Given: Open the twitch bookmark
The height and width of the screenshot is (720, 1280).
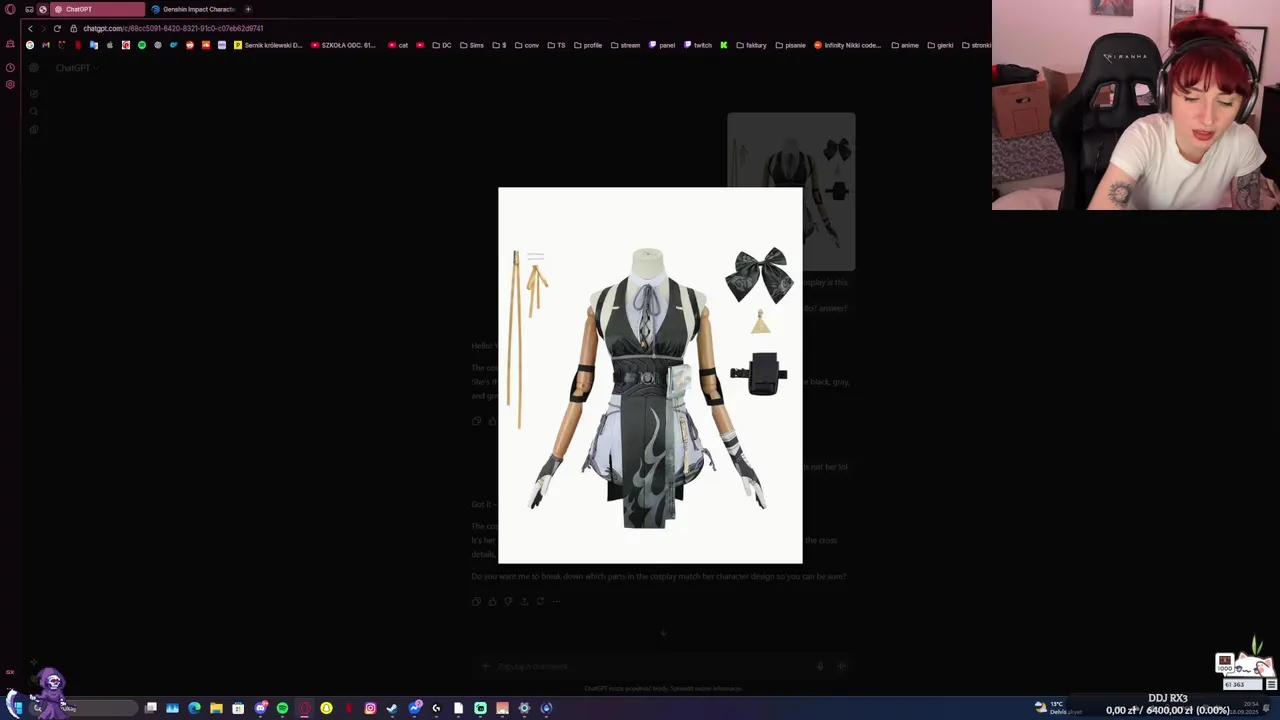Looking at the screenshot, I should click(698, 45).
